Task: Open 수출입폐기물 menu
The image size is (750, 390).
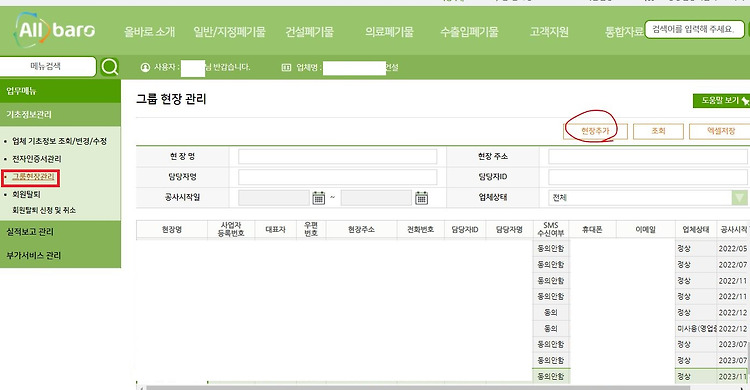Action: (x=469, y=32)
